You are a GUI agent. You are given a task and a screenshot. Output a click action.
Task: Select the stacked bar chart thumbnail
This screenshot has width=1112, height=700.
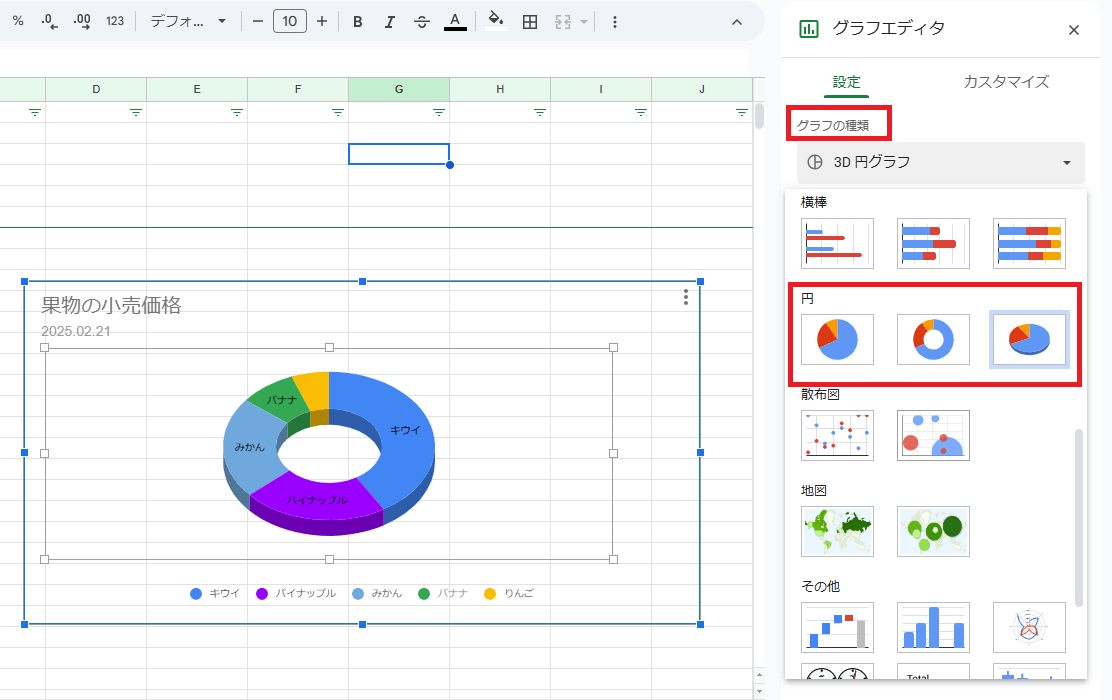[x=933, y=243]
